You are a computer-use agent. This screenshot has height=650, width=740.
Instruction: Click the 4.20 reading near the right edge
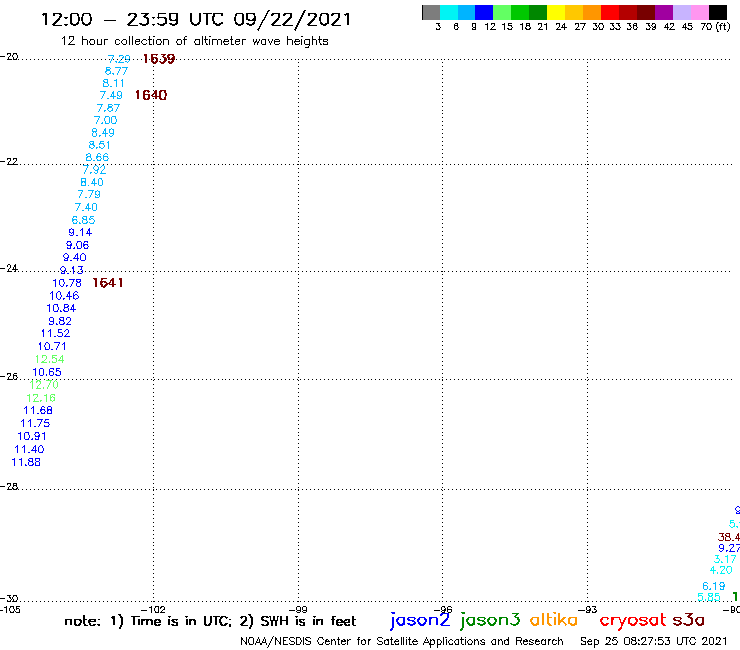[721, 570]
